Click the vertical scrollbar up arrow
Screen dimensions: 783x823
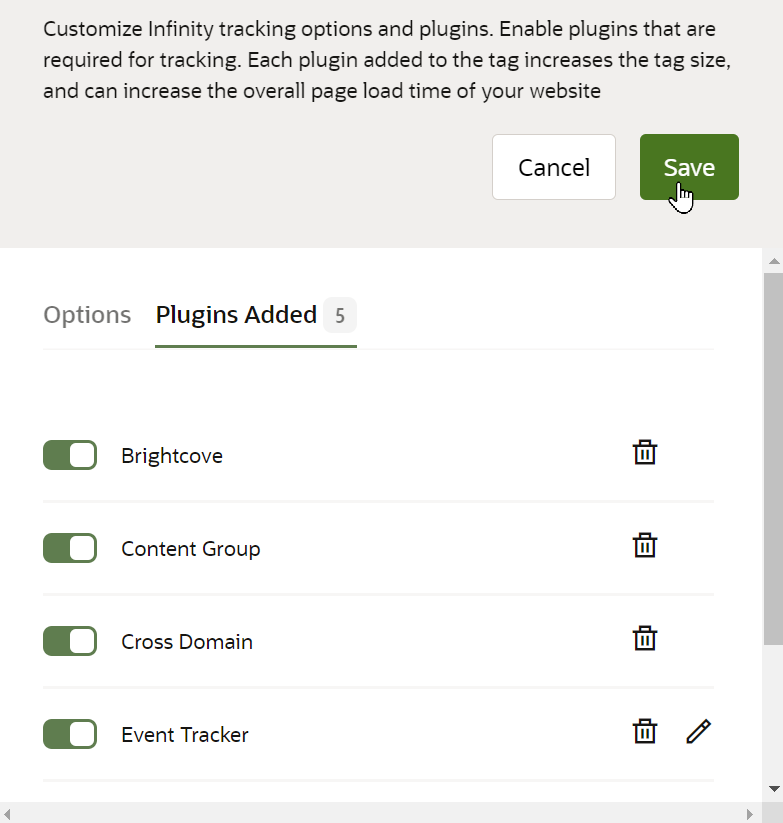pos(774,261)
